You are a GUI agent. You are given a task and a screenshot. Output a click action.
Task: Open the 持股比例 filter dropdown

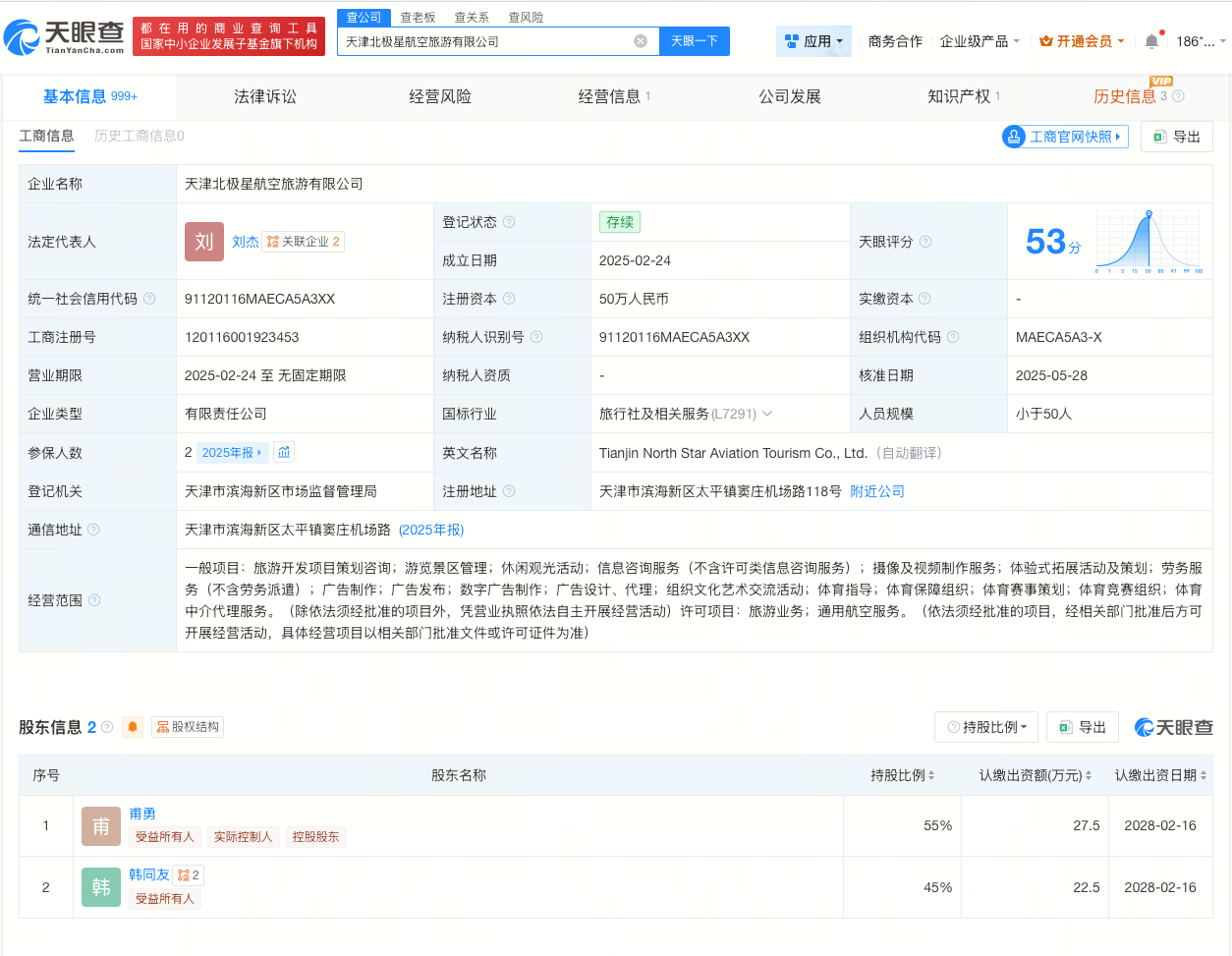point(985,727)
